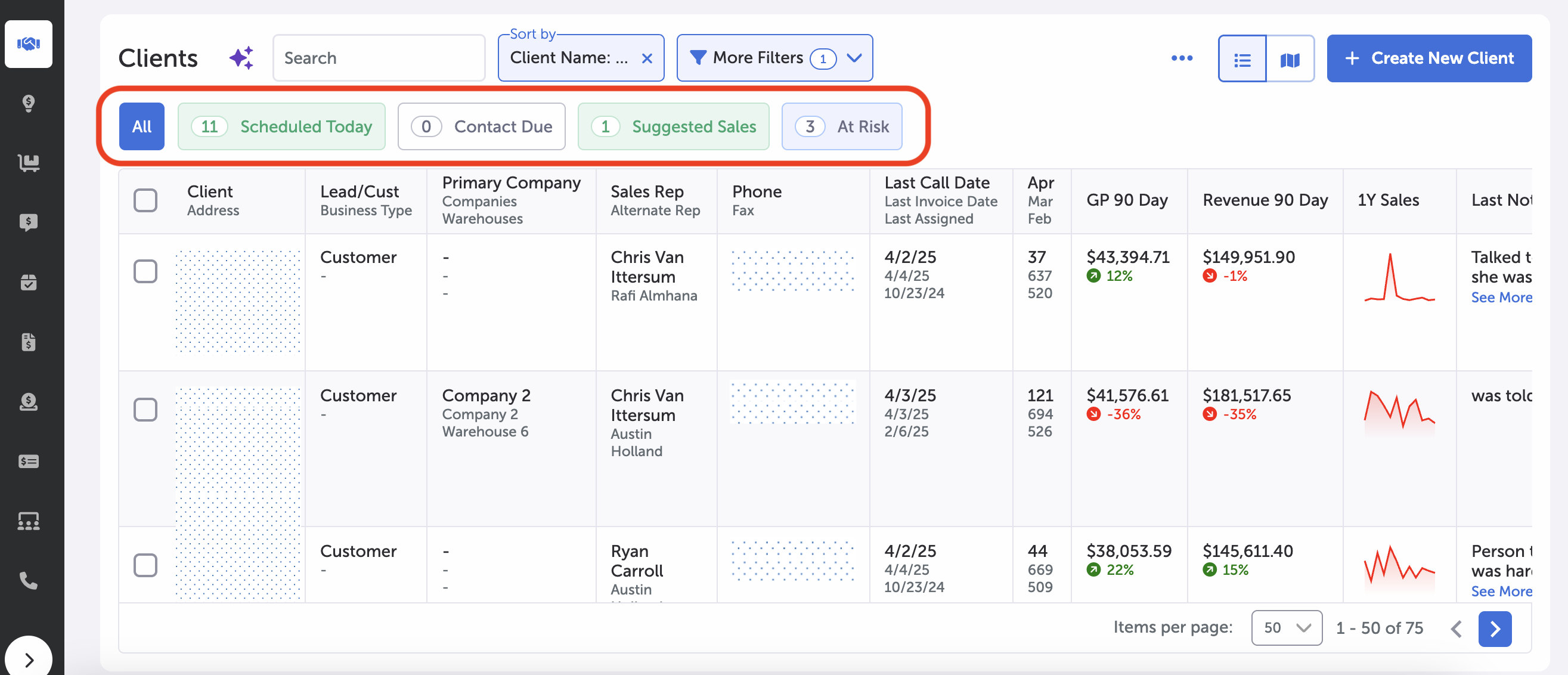This screenshot has height=675, width=1568.
Task: Check the first customer row checkbox
Action: pos(145,271)
